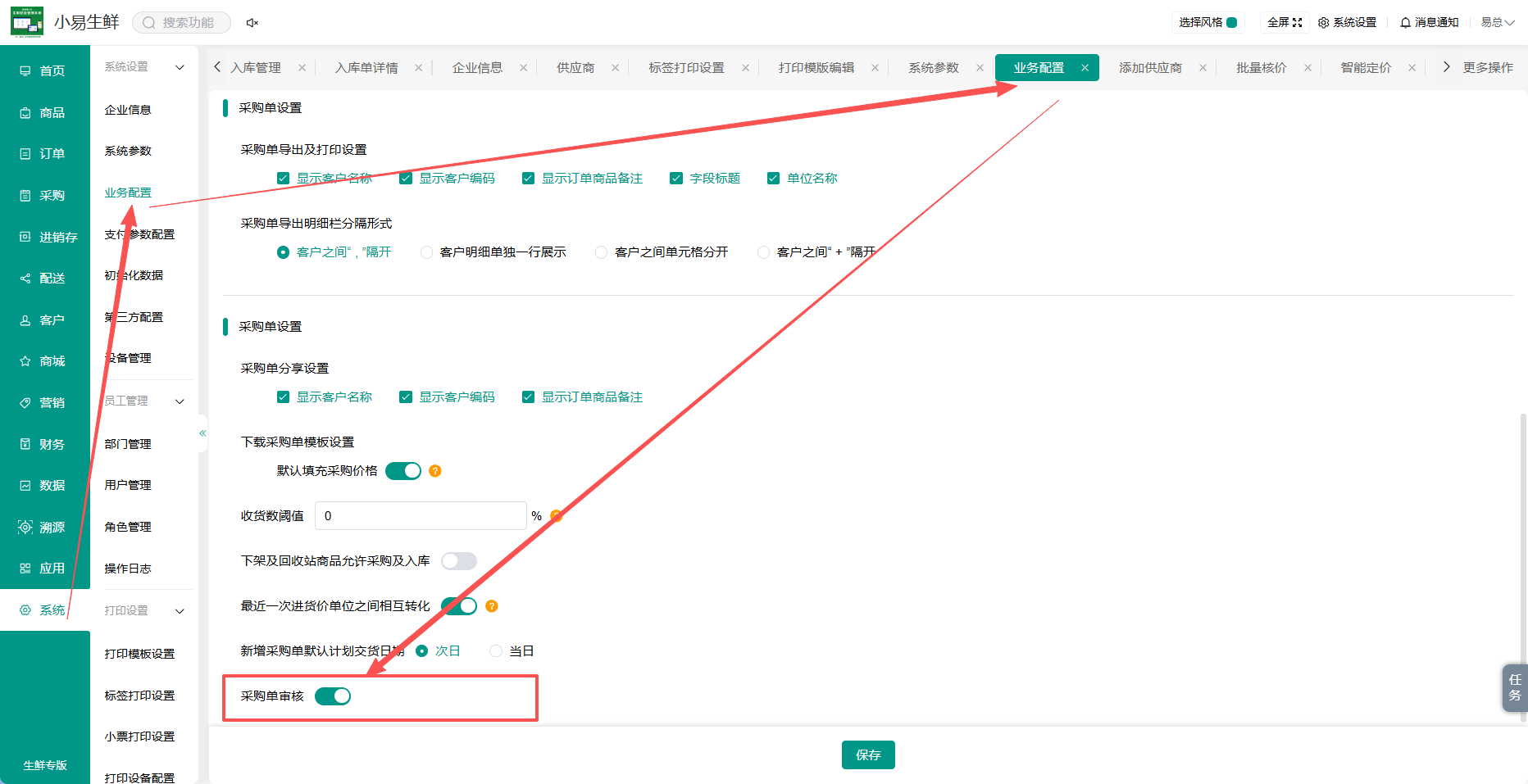This screenshot has height=784, width=1528.
Task: Go to 采购 purchasing section
Action: 44,196
